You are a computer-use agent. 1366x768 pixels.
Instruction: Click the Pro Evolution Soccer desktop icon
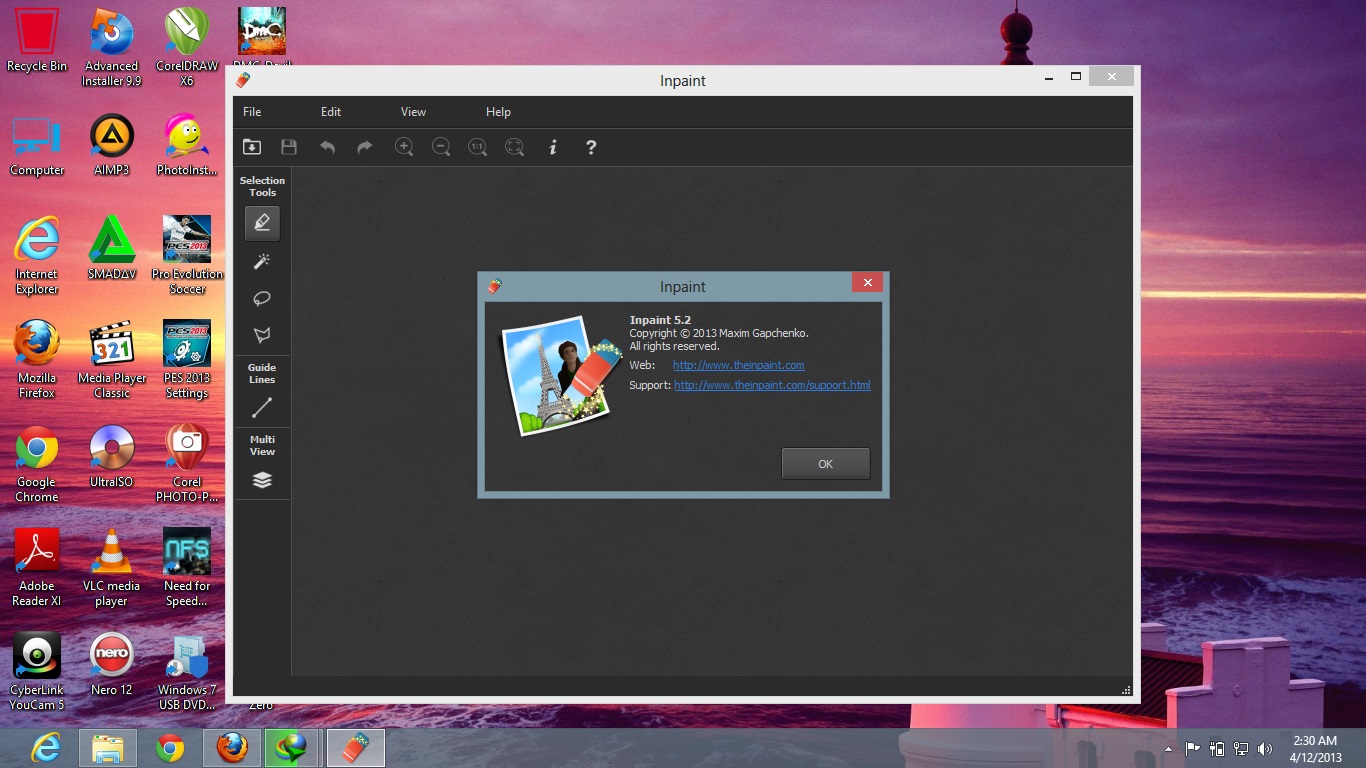[x=187, y=255]
